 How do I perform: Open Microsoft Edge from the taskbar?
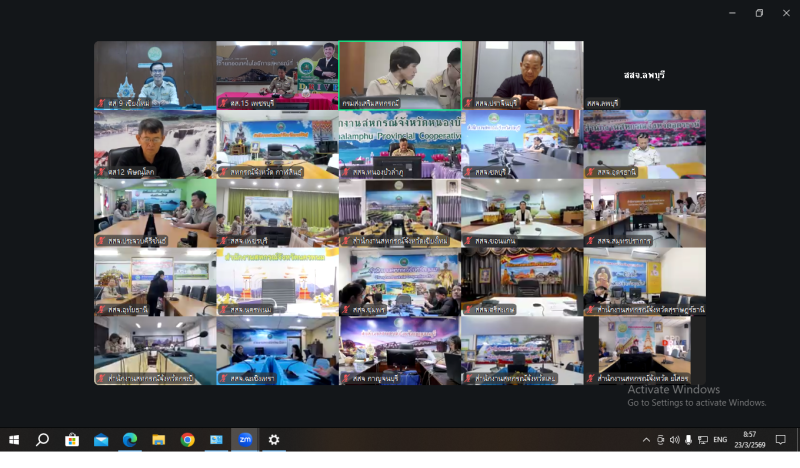[129, 439]
